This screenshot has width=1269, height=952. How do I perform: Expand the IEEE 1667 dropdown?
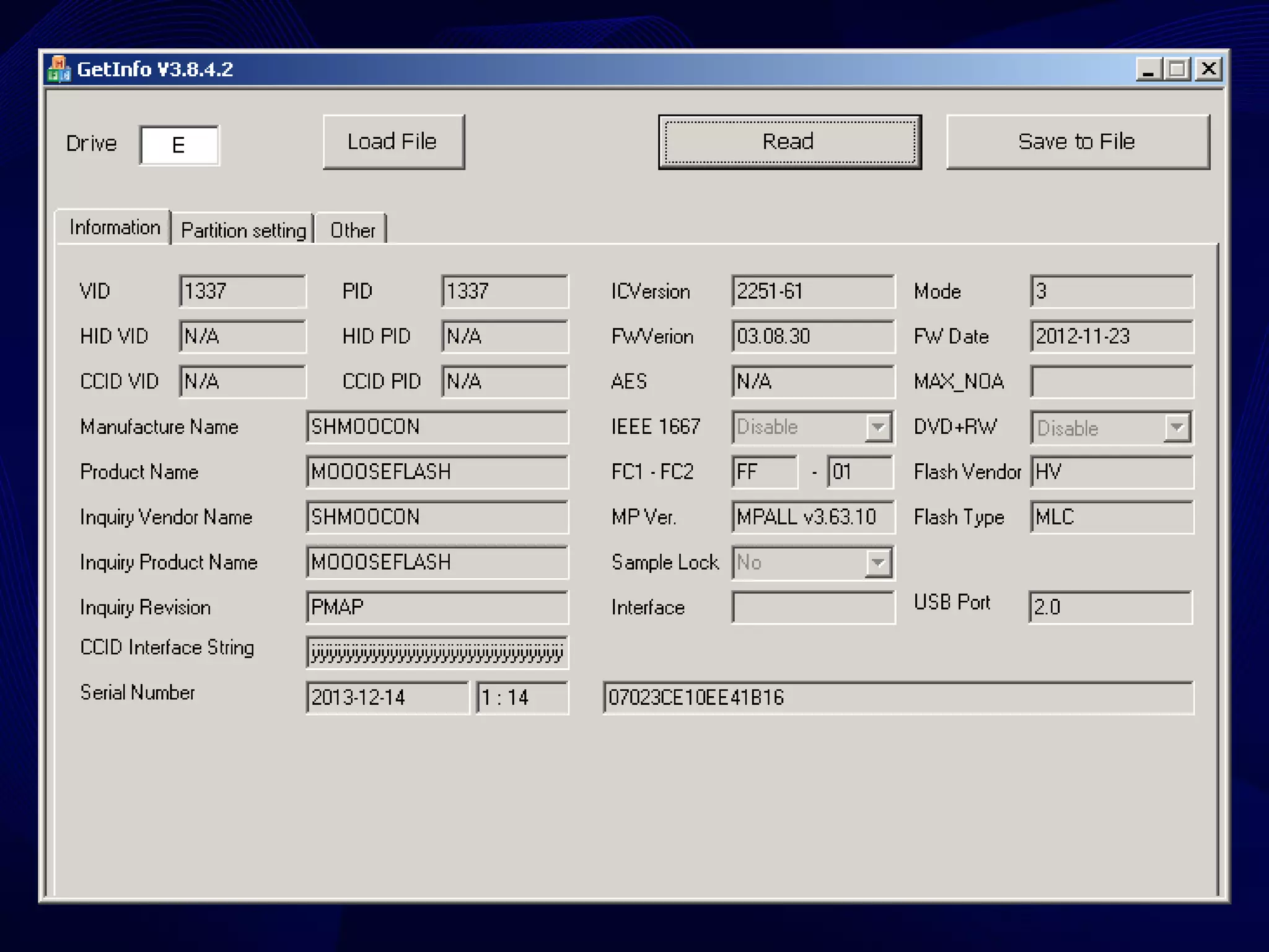click(x=877, y=427)
